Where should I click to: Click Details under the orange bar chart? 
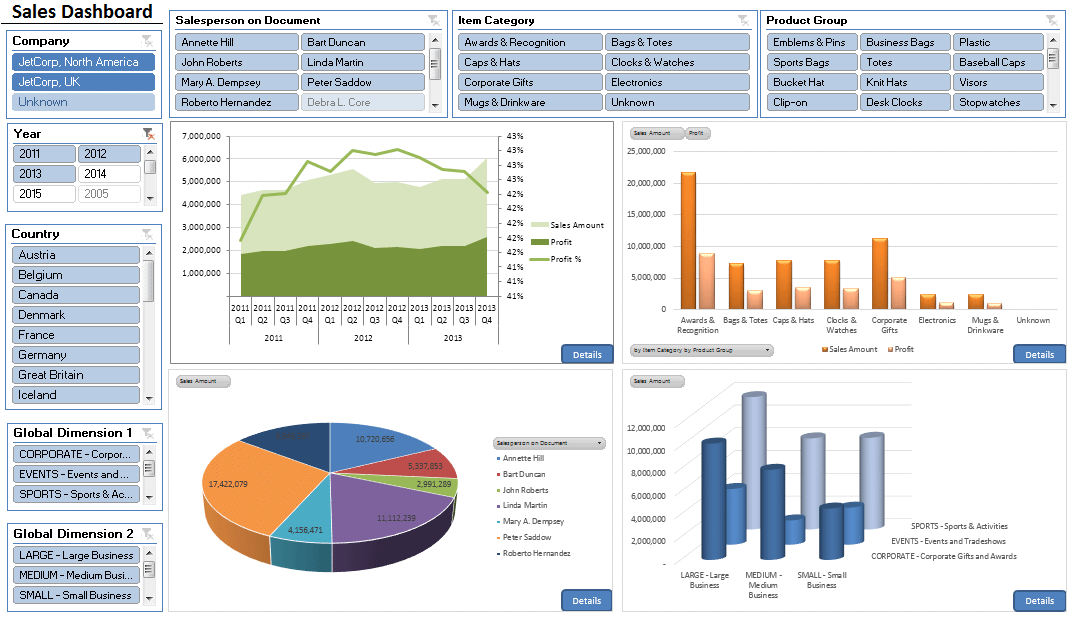pyautogui.click(x=1040, y=353)
